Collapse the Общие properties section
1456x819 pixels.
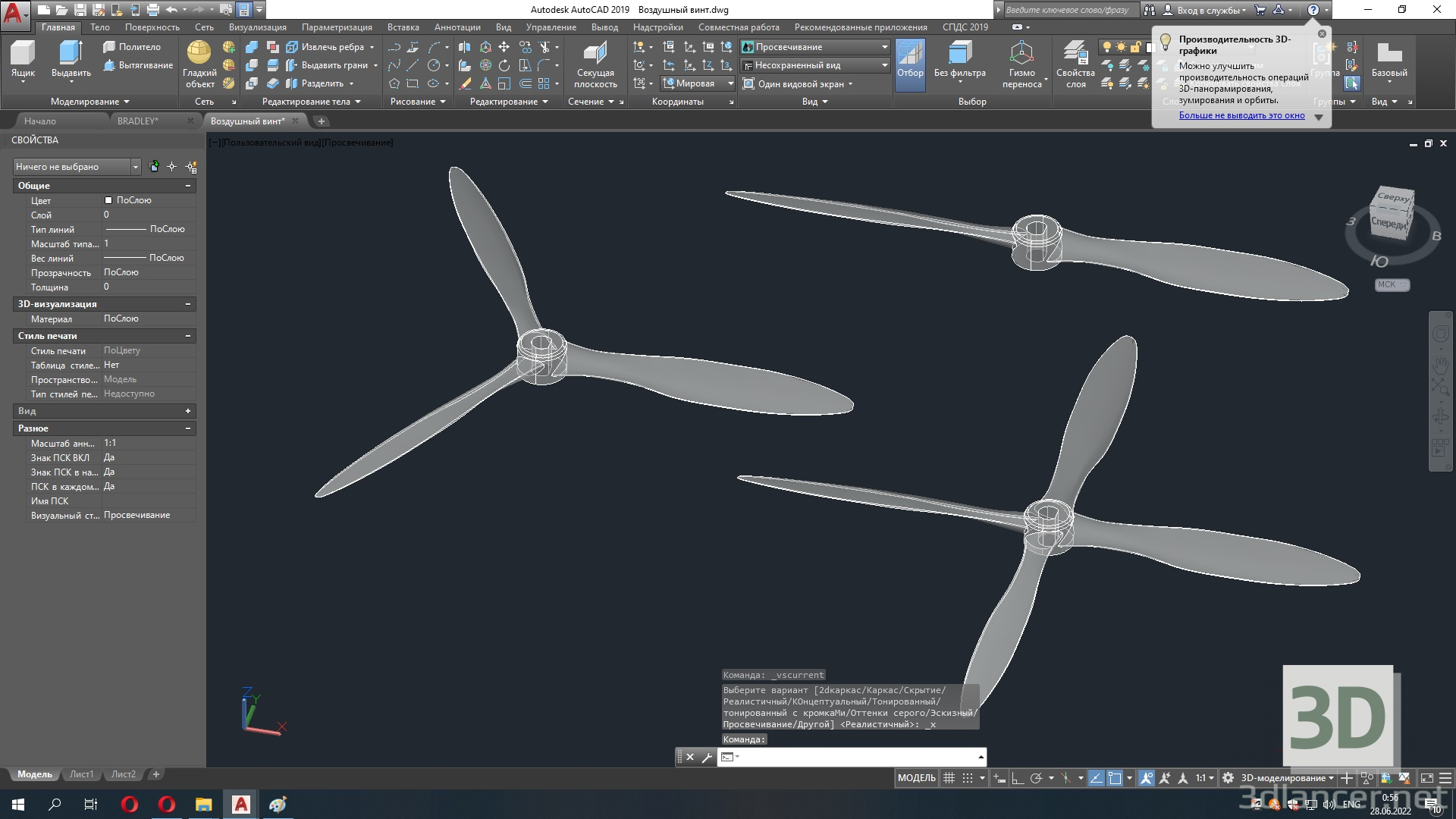coord(188,186)
